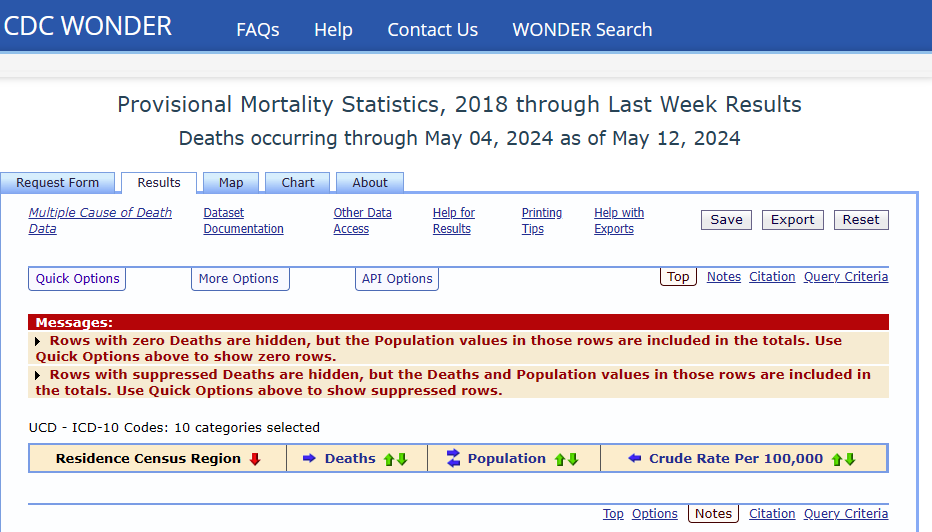Sort Deaths descending with green down arrow
932x532 pixels.
pyautogui.click(x=402, y=459)
